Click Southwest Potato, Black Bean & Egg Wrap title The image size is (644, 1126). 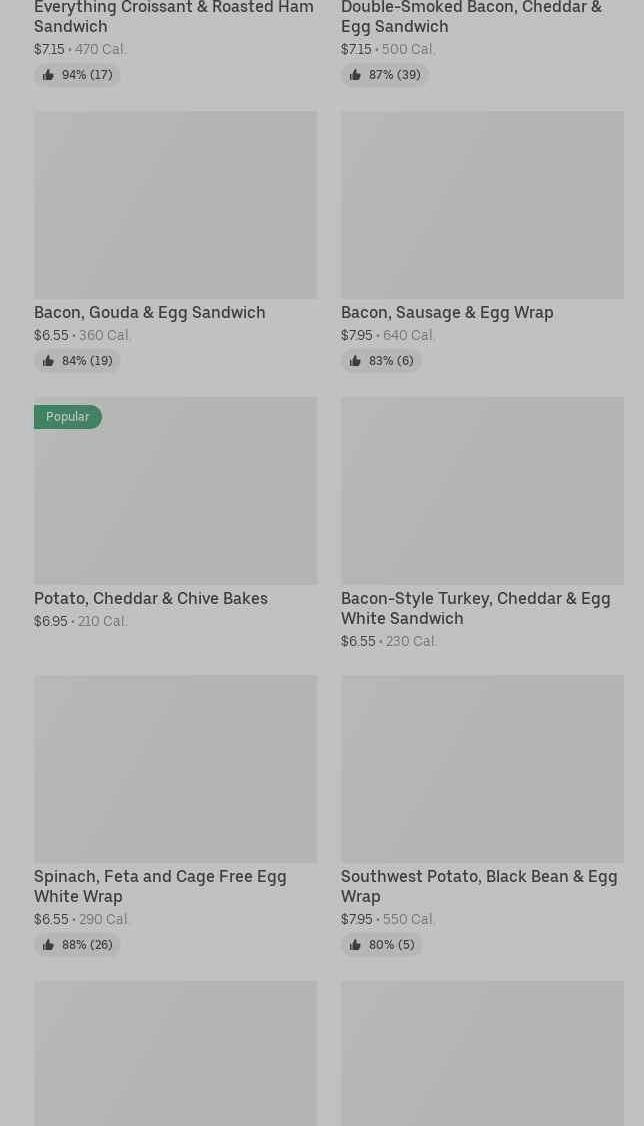click(479, 886)
